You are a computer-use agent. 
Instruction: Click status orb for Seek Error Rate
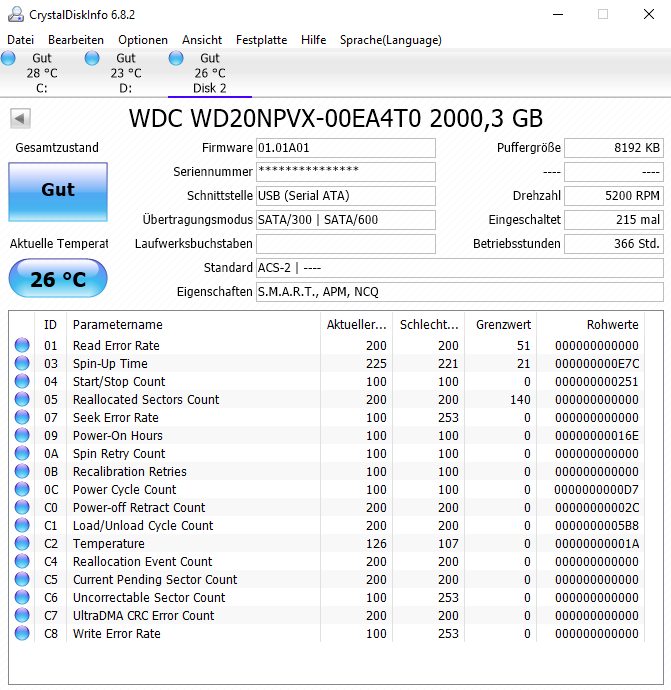point(22,418)
